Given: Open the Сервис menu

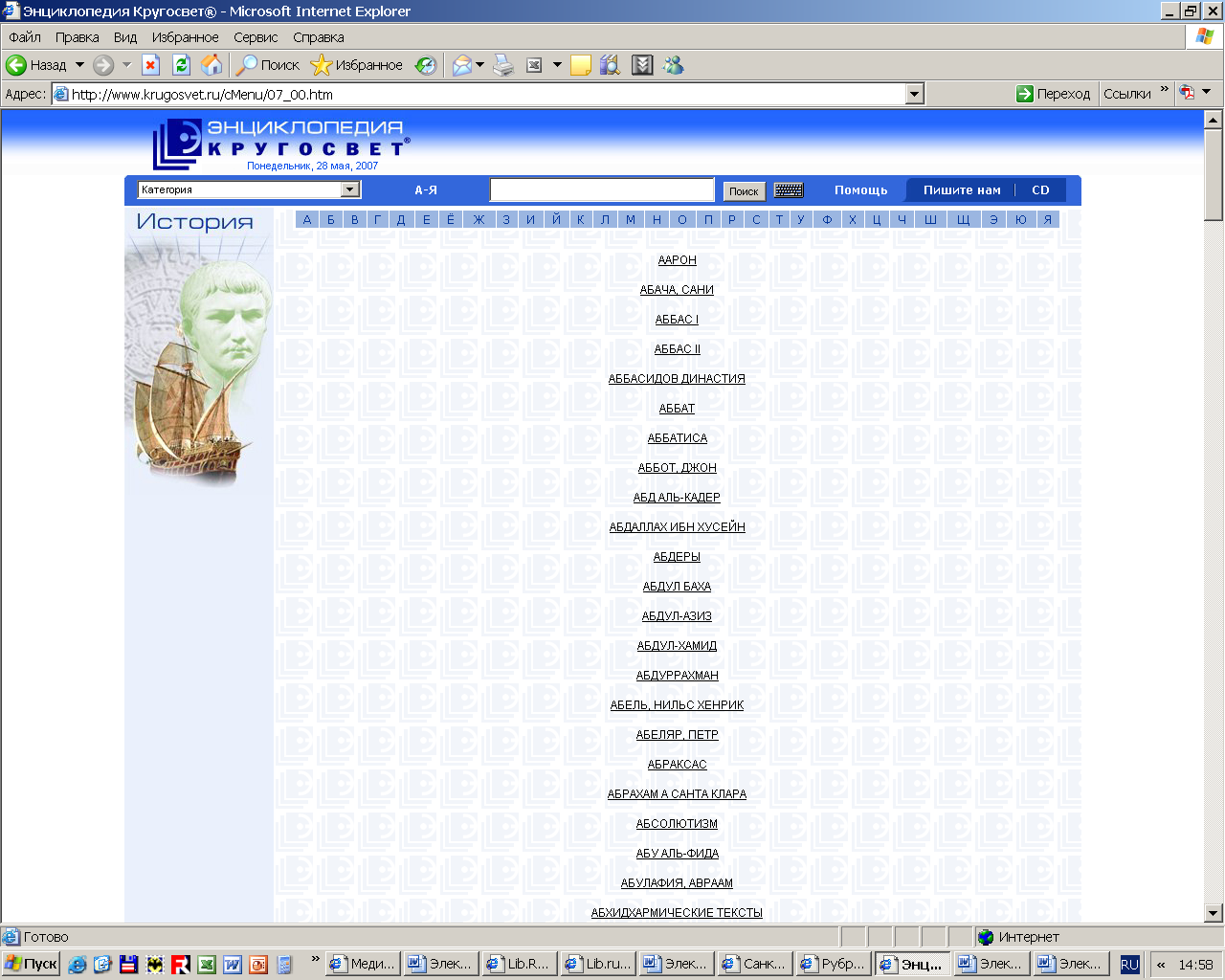Looking at the screenshot, I should 256,37.
